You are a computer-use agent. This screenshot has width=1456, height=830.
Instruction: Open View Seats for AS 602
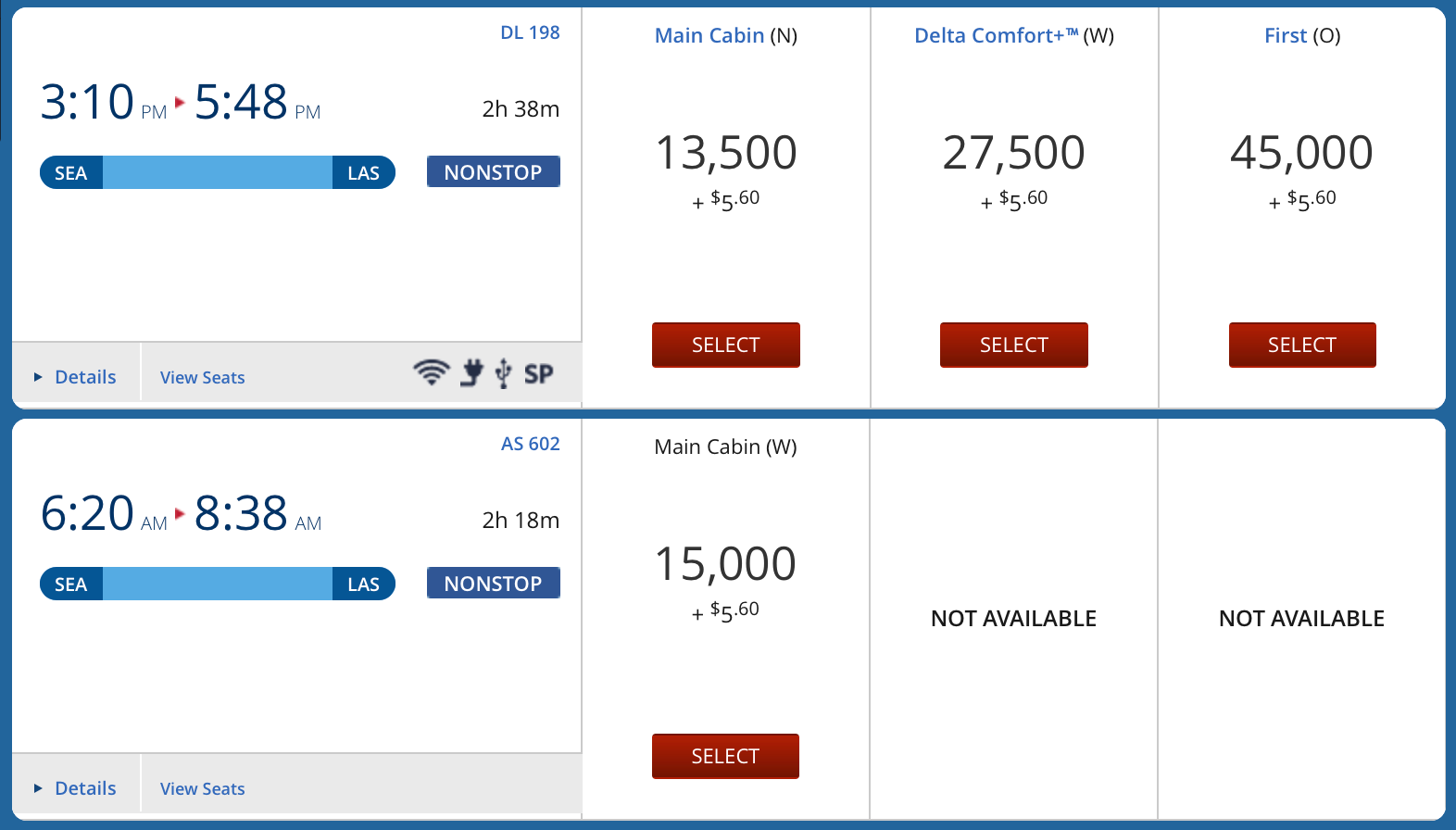pos(202,788)
